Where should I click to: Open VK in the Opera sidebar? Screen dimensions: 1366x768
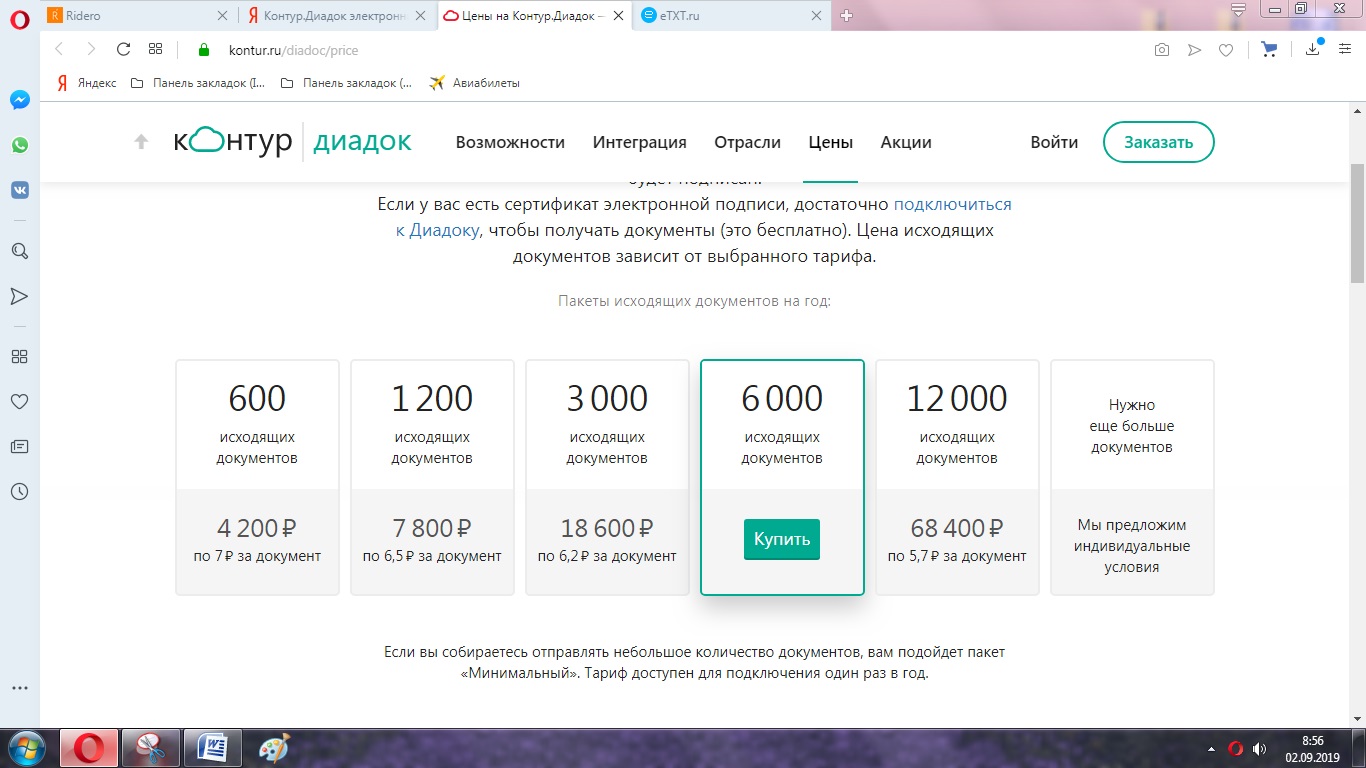[19, 189]
